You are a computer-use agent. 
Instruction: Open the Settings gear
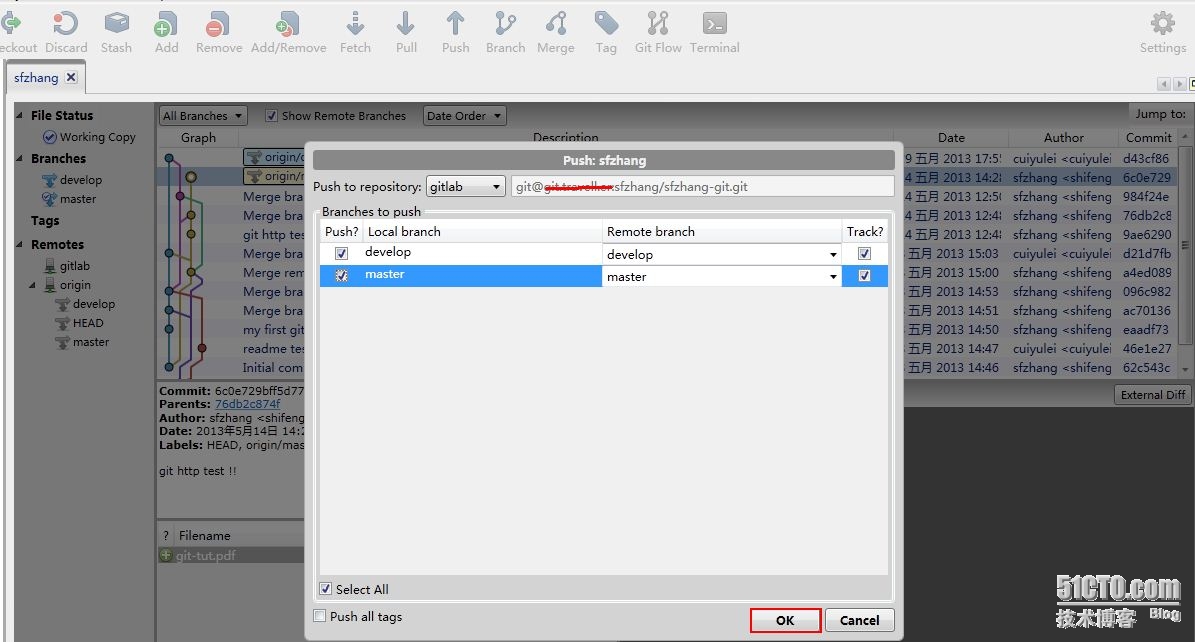click(1162, 31)
